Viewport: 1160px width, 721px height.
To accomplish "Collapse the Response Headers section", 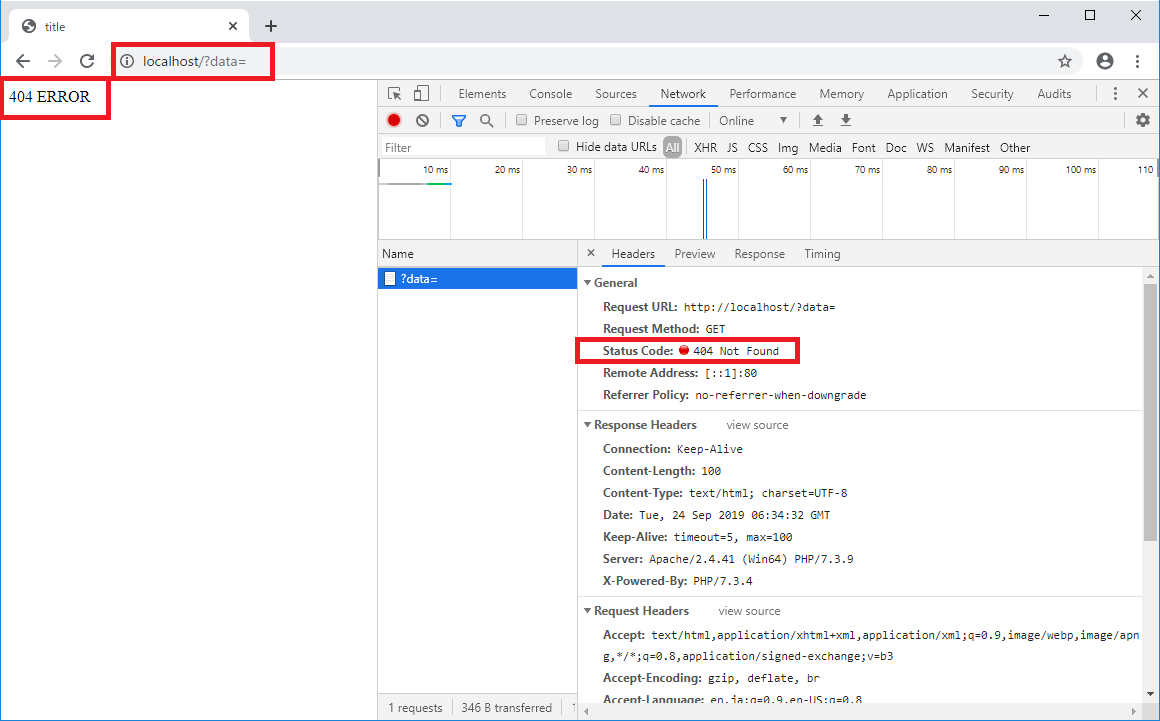I will 588,425.
